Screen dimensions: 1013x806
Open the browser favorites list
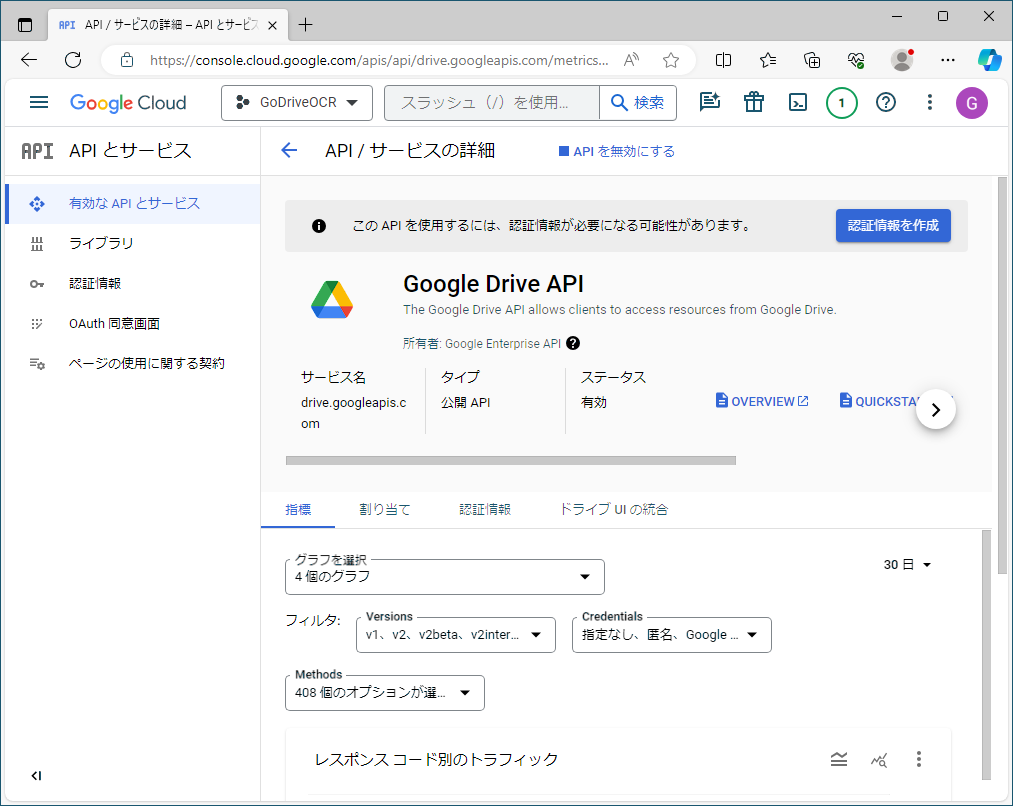pos(768,60)
